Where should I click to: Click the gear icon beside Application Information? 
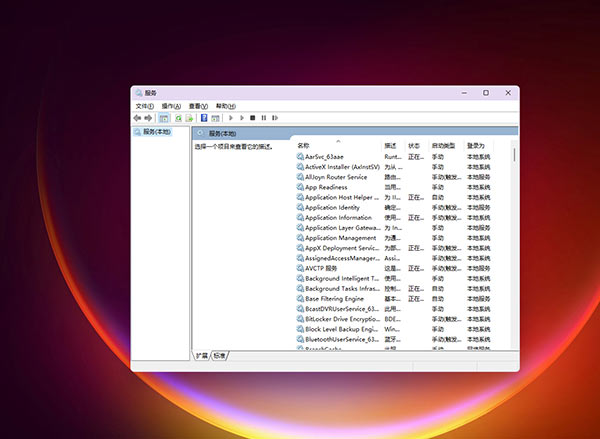pos(300,217)
